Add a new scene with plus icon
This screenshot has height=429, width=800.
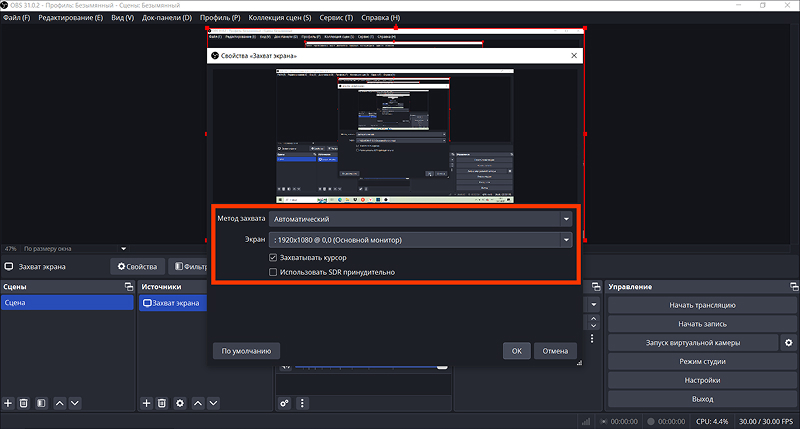[x=8, y=403]
